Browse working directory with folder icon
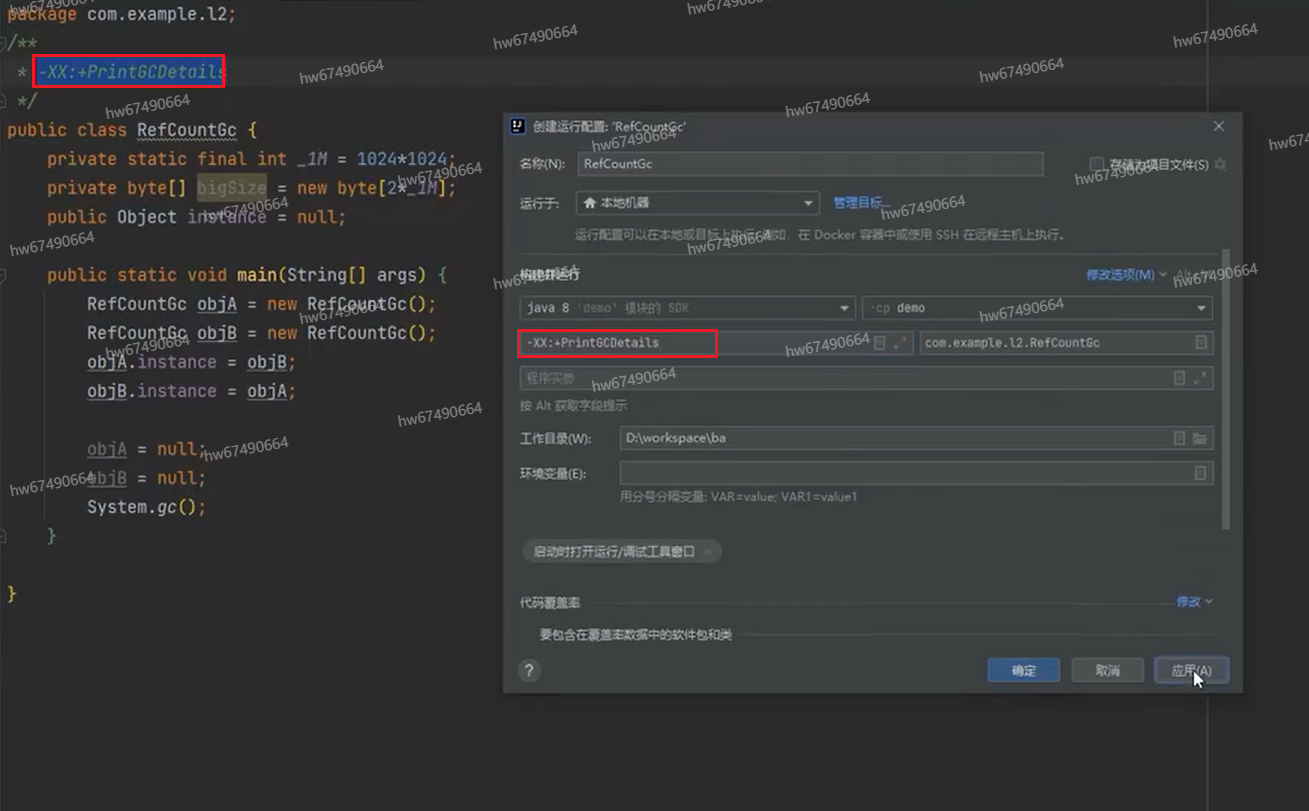This screenshot has height=811, width=1309. click(1200, 438)
